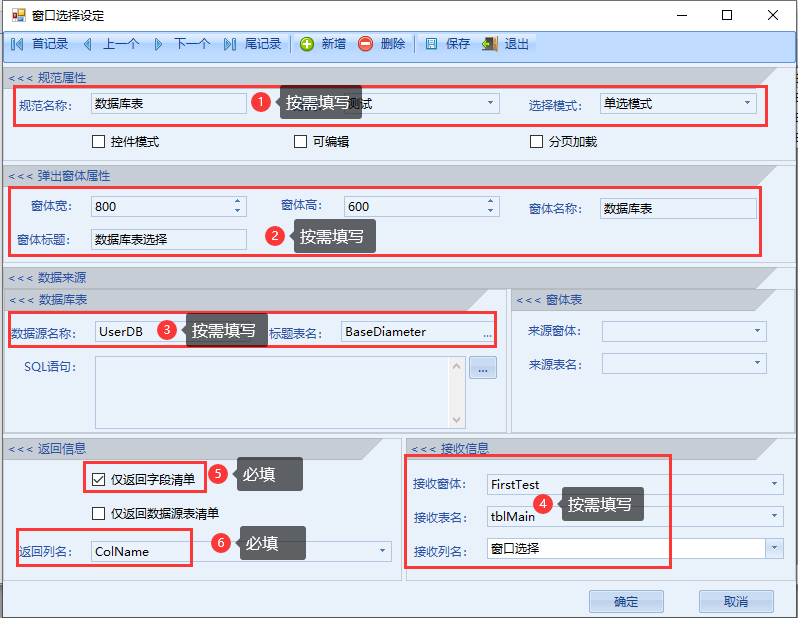Close the 窗口选择设定 window

point(773,15)
